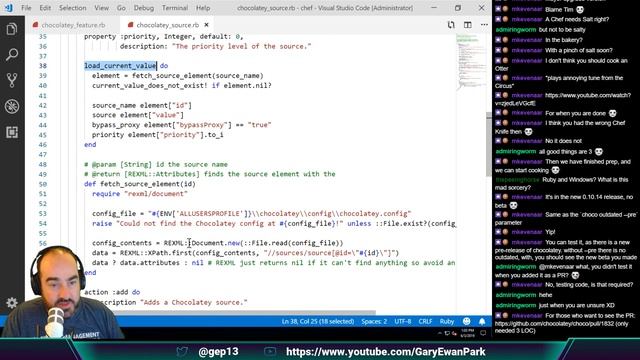Click 'Ruby and Windows?' chat message

(x=562, y=183)
